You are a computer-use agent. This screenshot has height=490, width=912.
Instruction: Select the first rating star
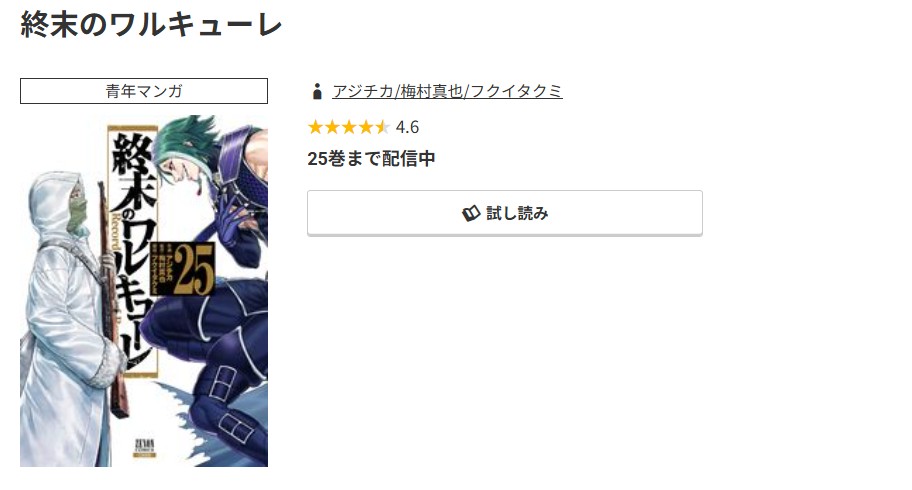(x=315, y=127)
